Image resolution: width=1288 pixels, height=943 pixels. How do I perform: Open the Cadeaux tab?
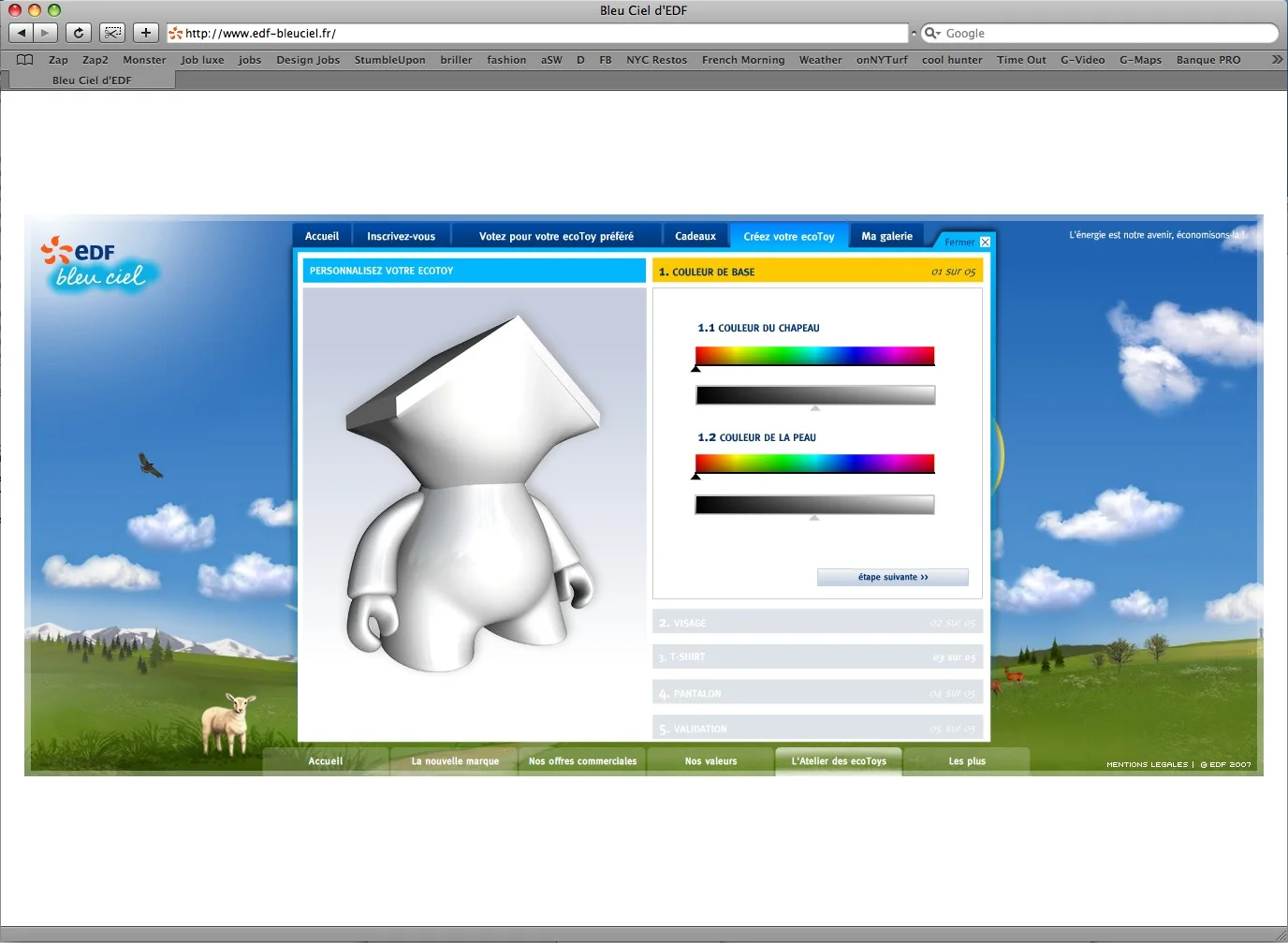695,236
